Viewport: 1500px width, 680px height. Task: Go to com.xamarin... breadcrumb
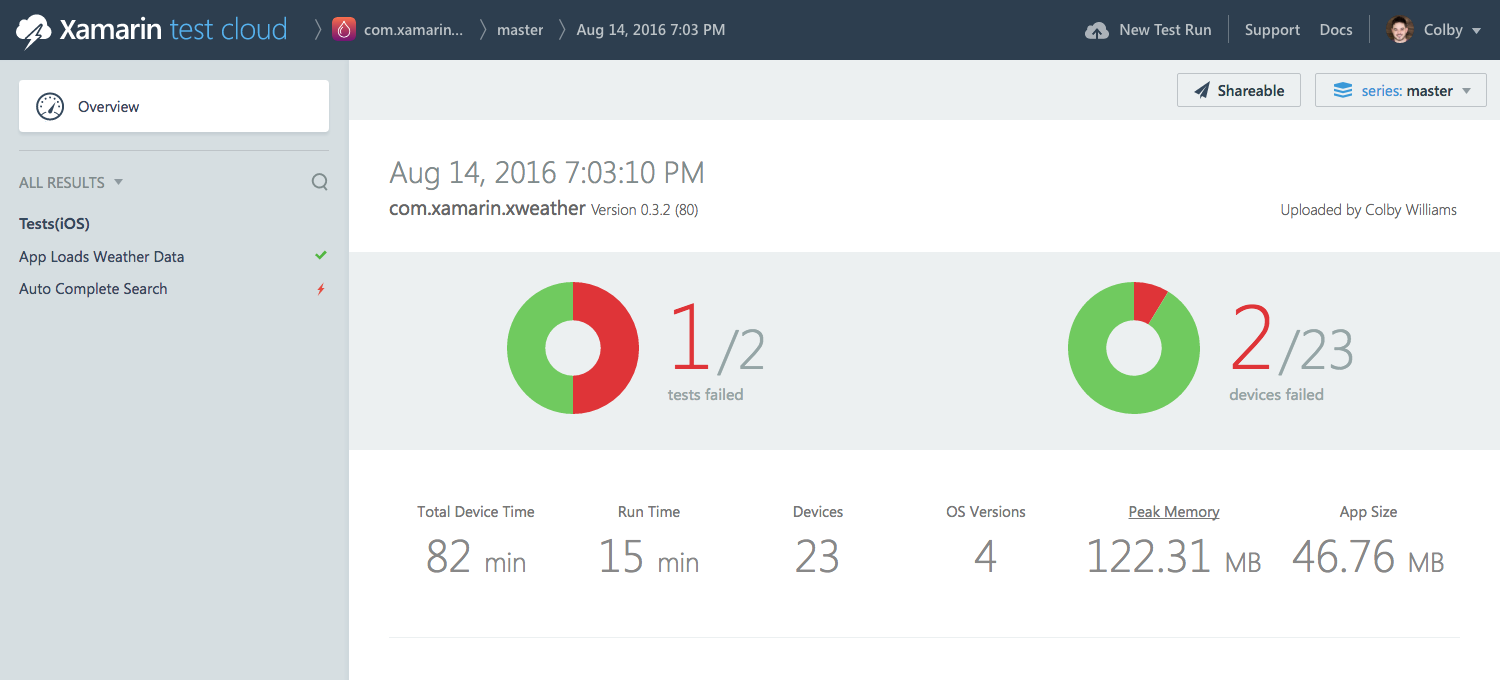pos(413,30)
